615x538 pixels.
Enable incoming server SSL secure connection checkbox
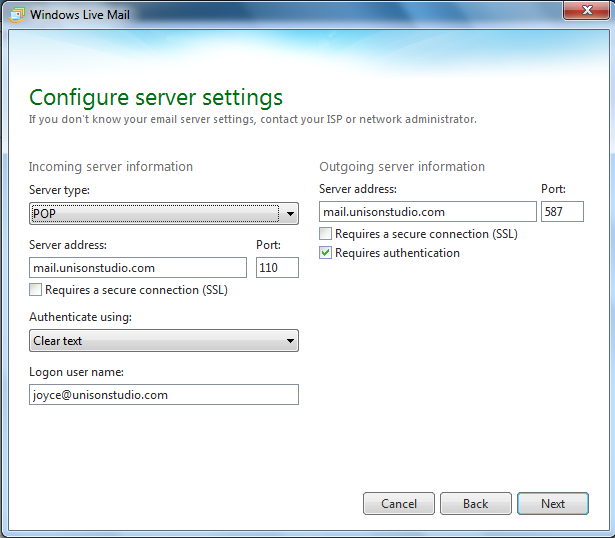click(x=35, y=290)
